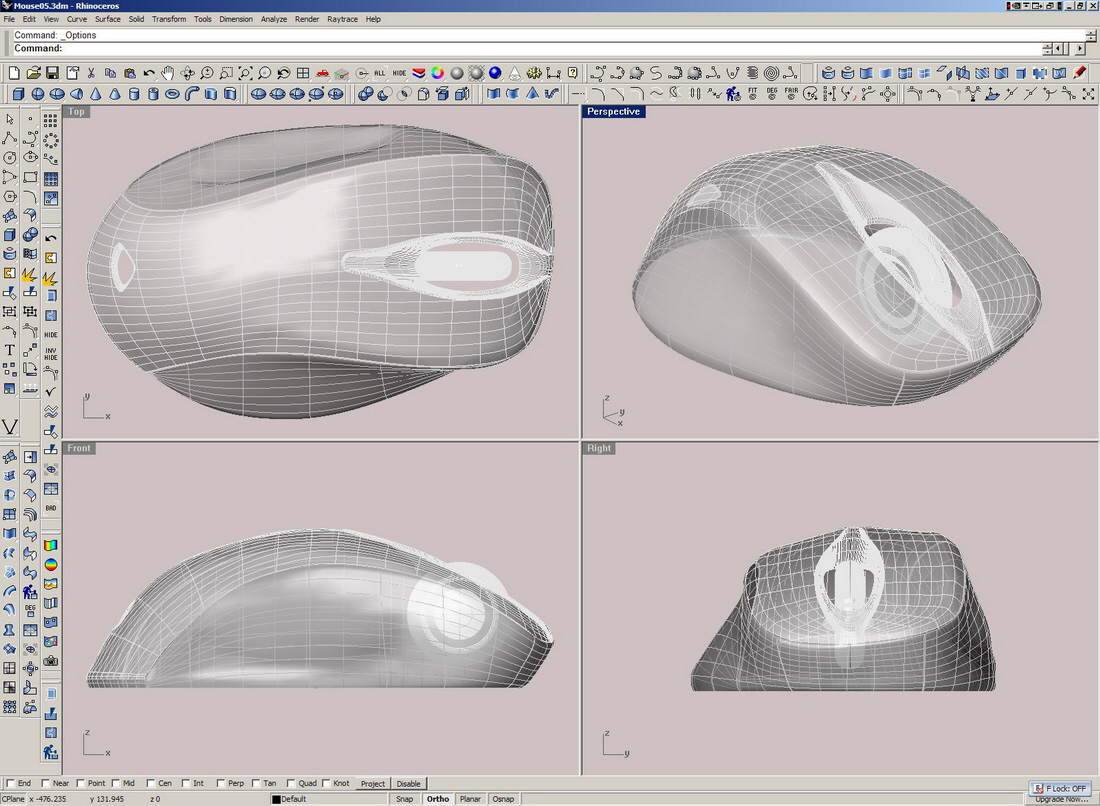This screenshot has width=1100, height=806.
Task: Click the Undo arrow in top toolbar
Action: click(x=149, y=73)
